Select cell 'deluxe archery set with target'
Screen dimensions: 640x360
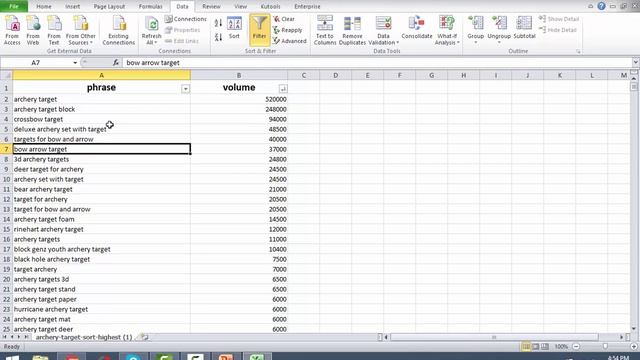click(101, 129)
